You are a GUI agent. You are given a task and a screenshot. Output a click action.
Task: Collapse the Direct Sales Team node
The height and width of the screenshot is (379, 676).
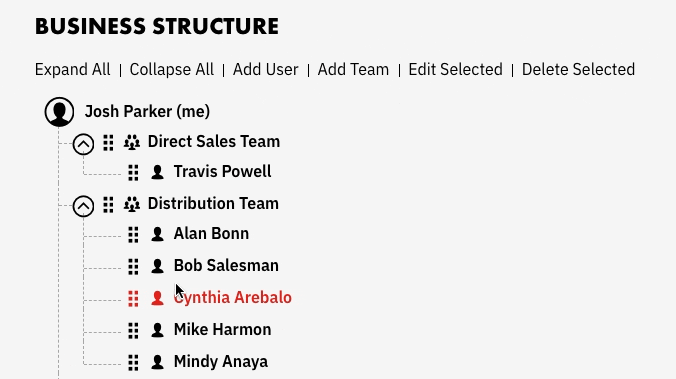pyautogui.click(x=83, y=144)
